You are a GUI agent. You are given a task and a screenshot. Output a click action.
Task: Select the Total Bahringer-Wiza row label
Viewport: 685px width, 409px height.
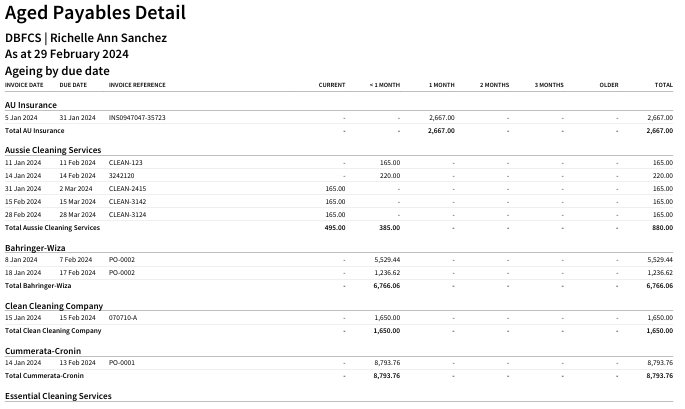38,286
